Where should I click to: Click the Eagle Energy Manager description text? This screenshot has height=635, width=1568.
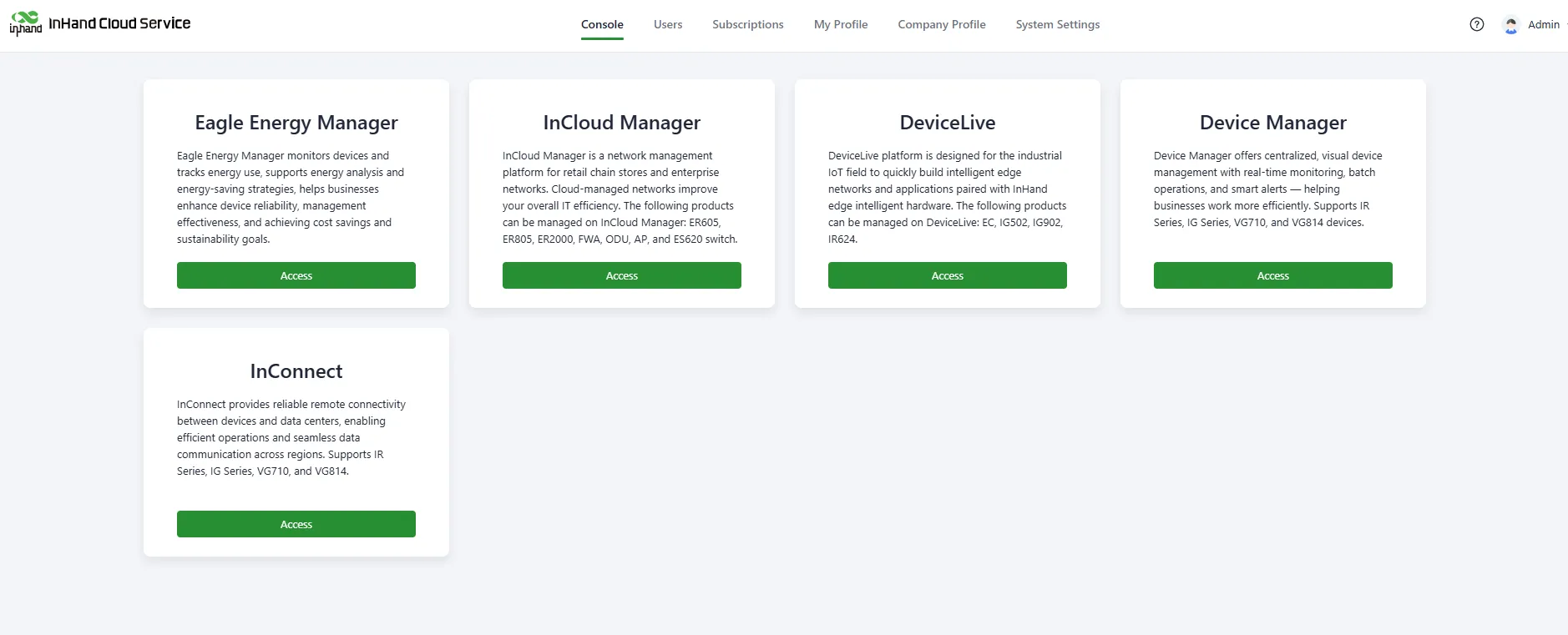pos(291,197)
